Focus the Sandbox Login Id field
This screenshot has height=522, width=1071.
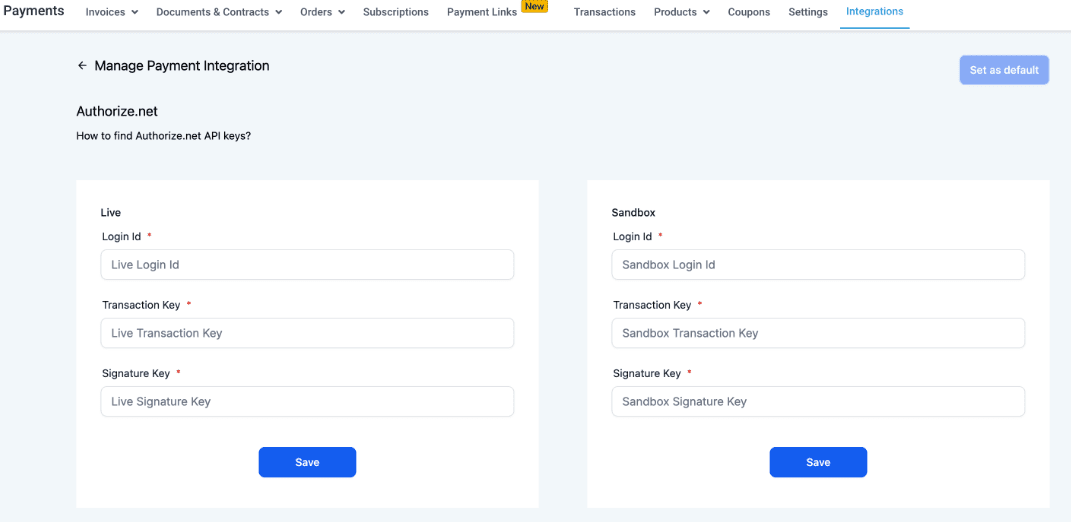pyautogui.click(x=818, y=265)
